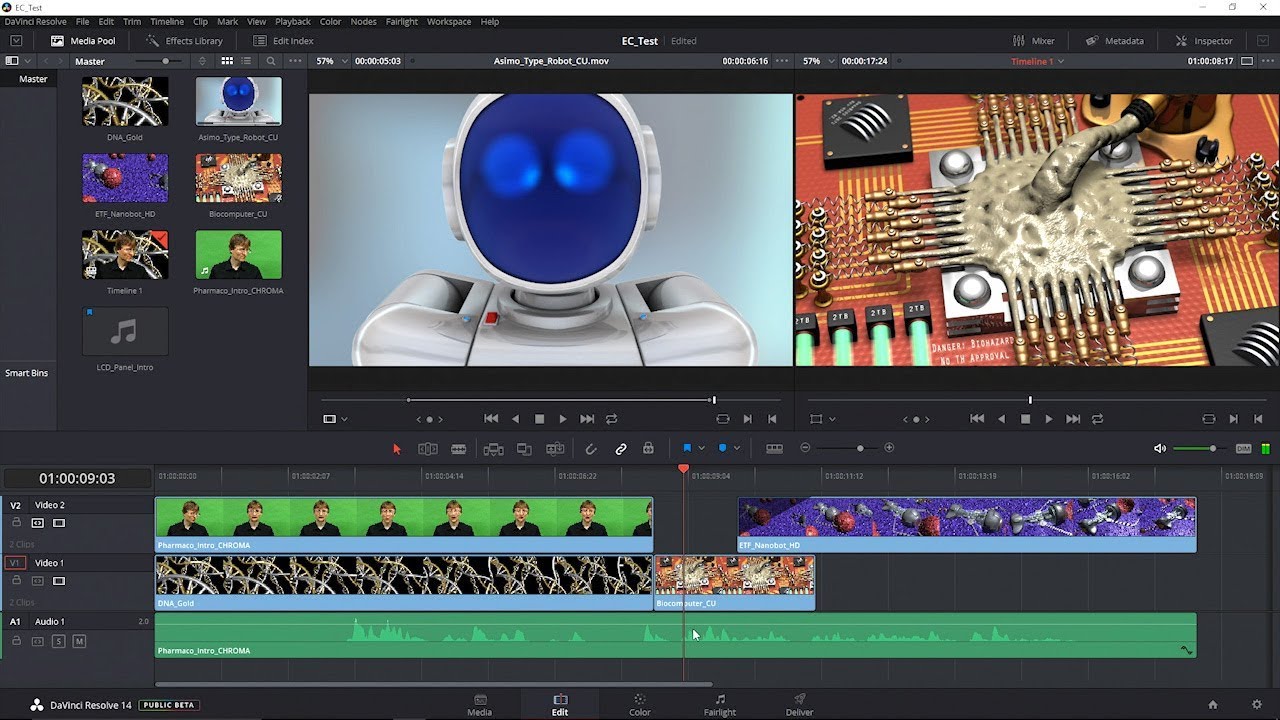Open the Inspector panel
The width and height of the screenshot is (1280, 720).
[x=1203, y=41]
